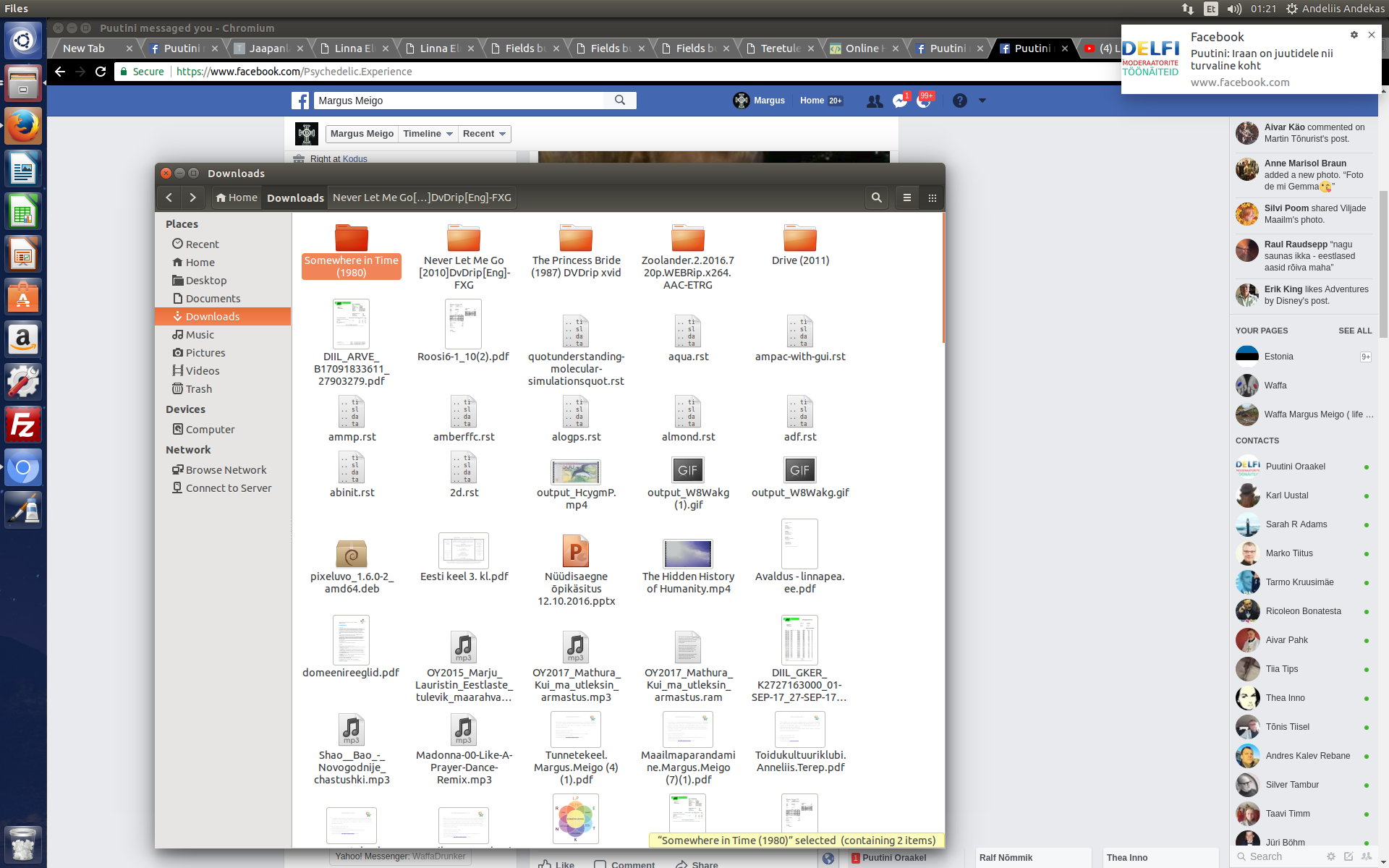Open Documents in Places sidebar
1389x868 pixels.
click(x=223, y=299)
